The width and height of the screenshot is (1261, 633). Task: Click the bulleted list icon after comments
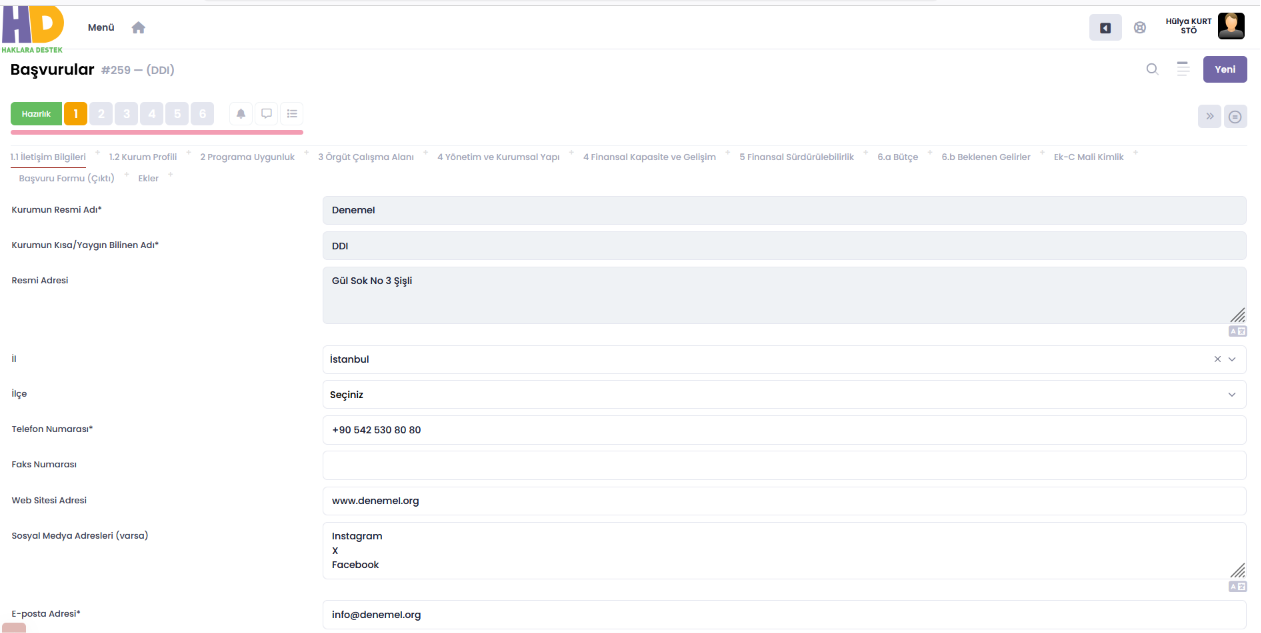pos(292,114)
